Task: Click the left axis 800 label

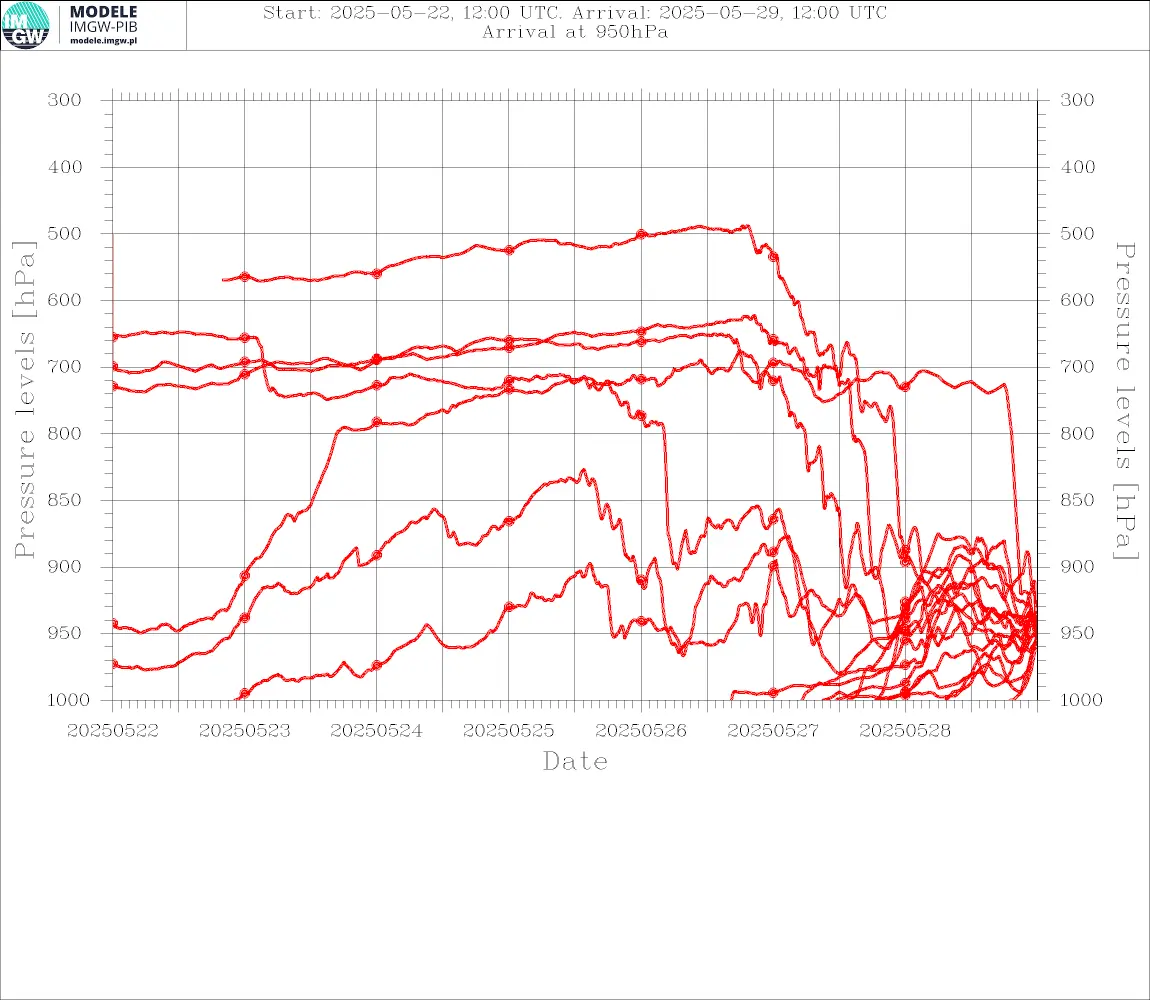Action: point(65,433)
